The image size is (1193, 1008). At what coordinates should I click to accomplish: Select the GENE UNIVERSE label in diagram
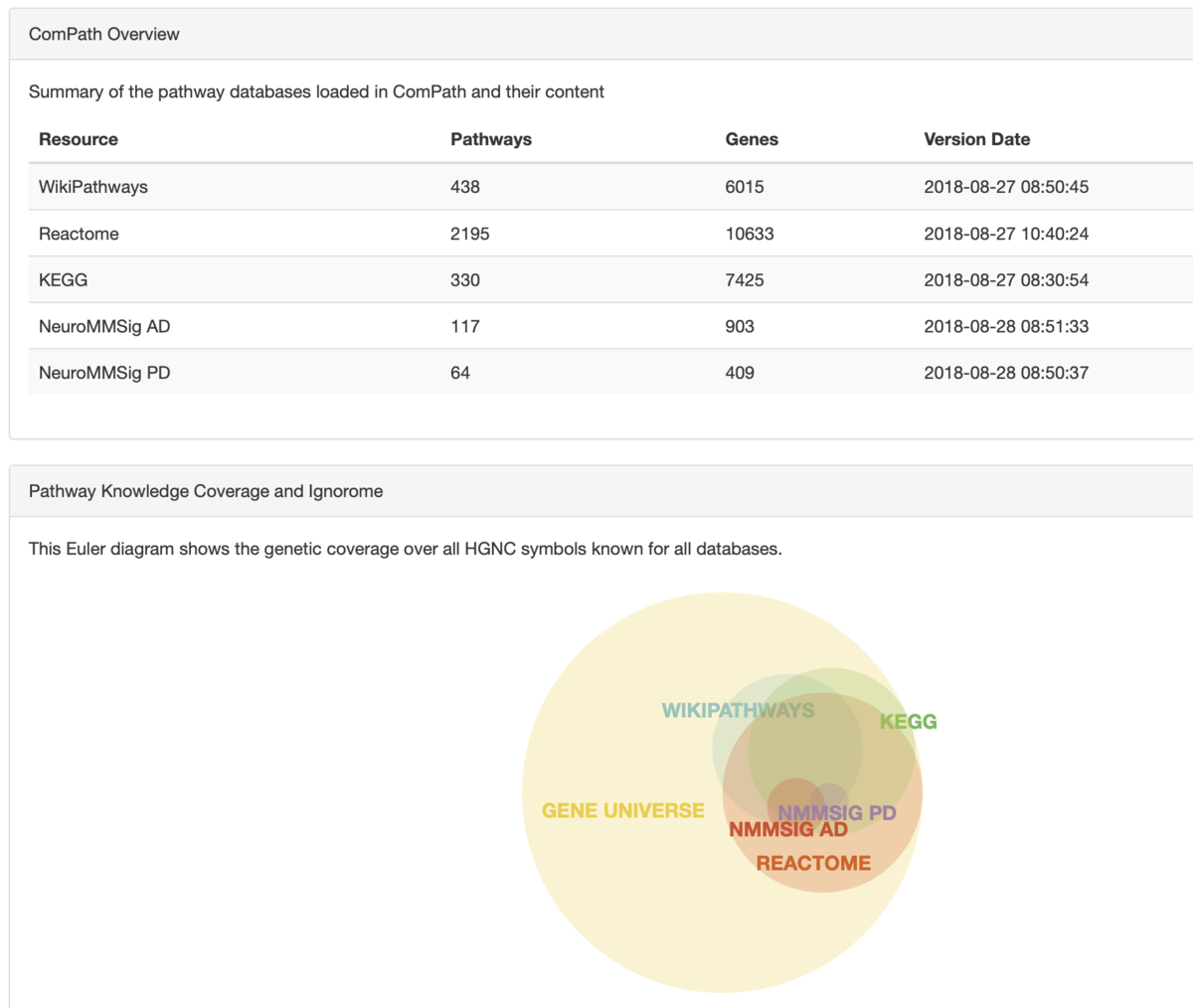(623, 811)
